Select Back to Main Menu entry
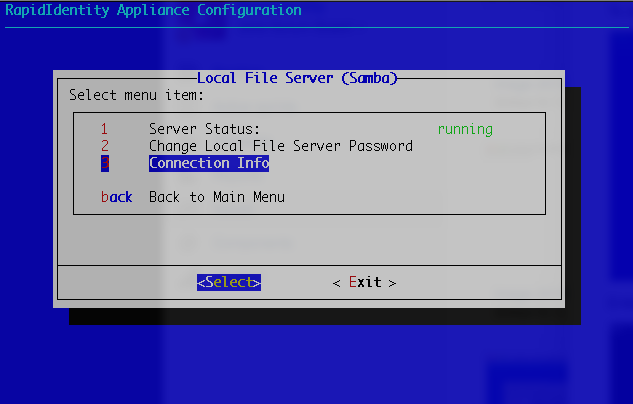 pos(217,197)
